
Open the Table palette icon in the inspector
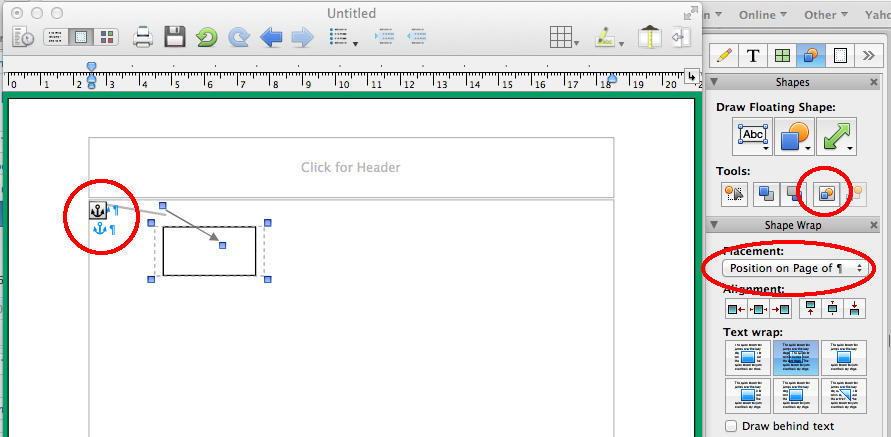[782, 55]
